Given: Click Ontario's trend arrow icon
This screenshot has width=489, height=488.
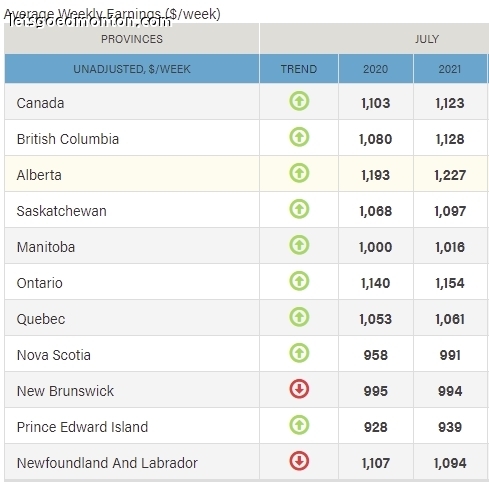Looking at the screenshot, I should [x=299, y=281].
